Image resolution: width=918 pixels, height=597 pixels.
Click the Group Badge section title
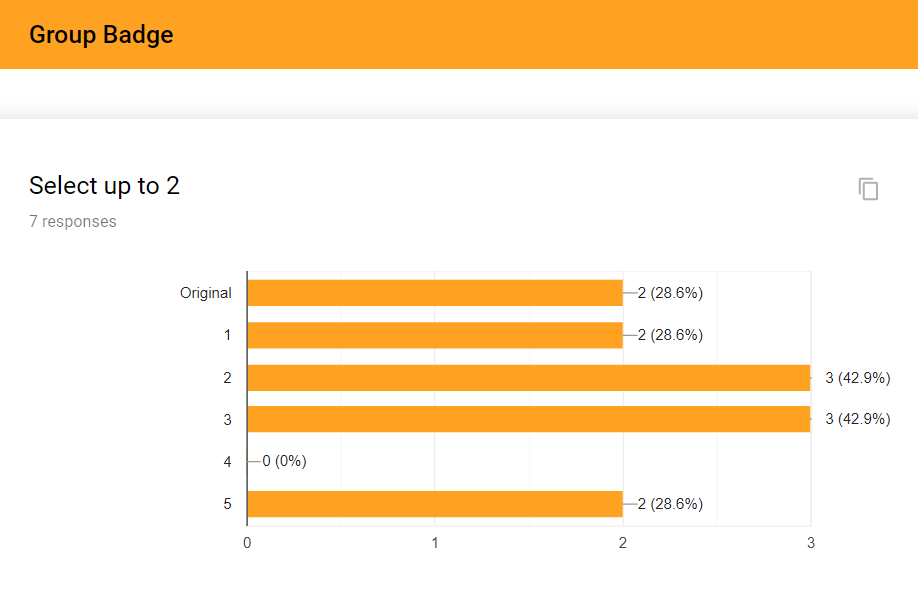click(x=101, y=35)
